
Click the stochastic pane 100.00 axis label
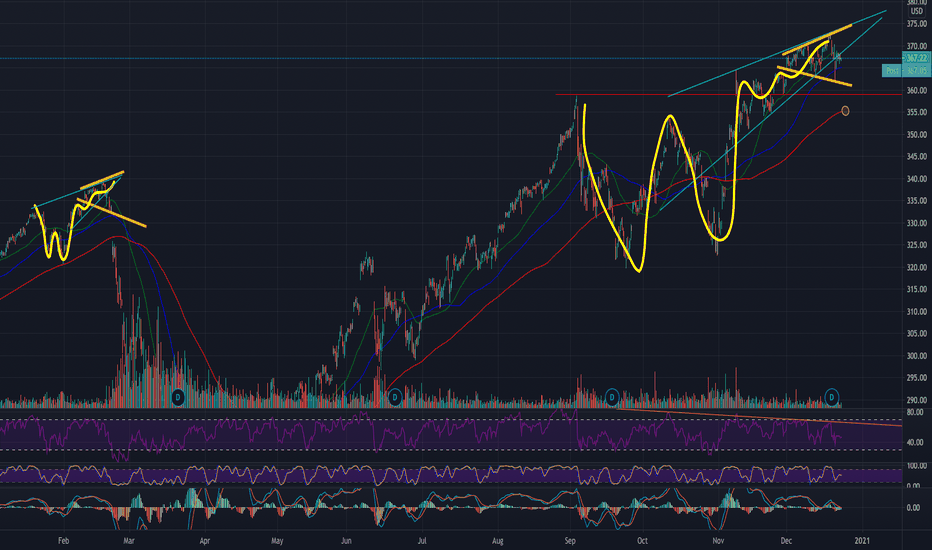[x=917, y=466]
